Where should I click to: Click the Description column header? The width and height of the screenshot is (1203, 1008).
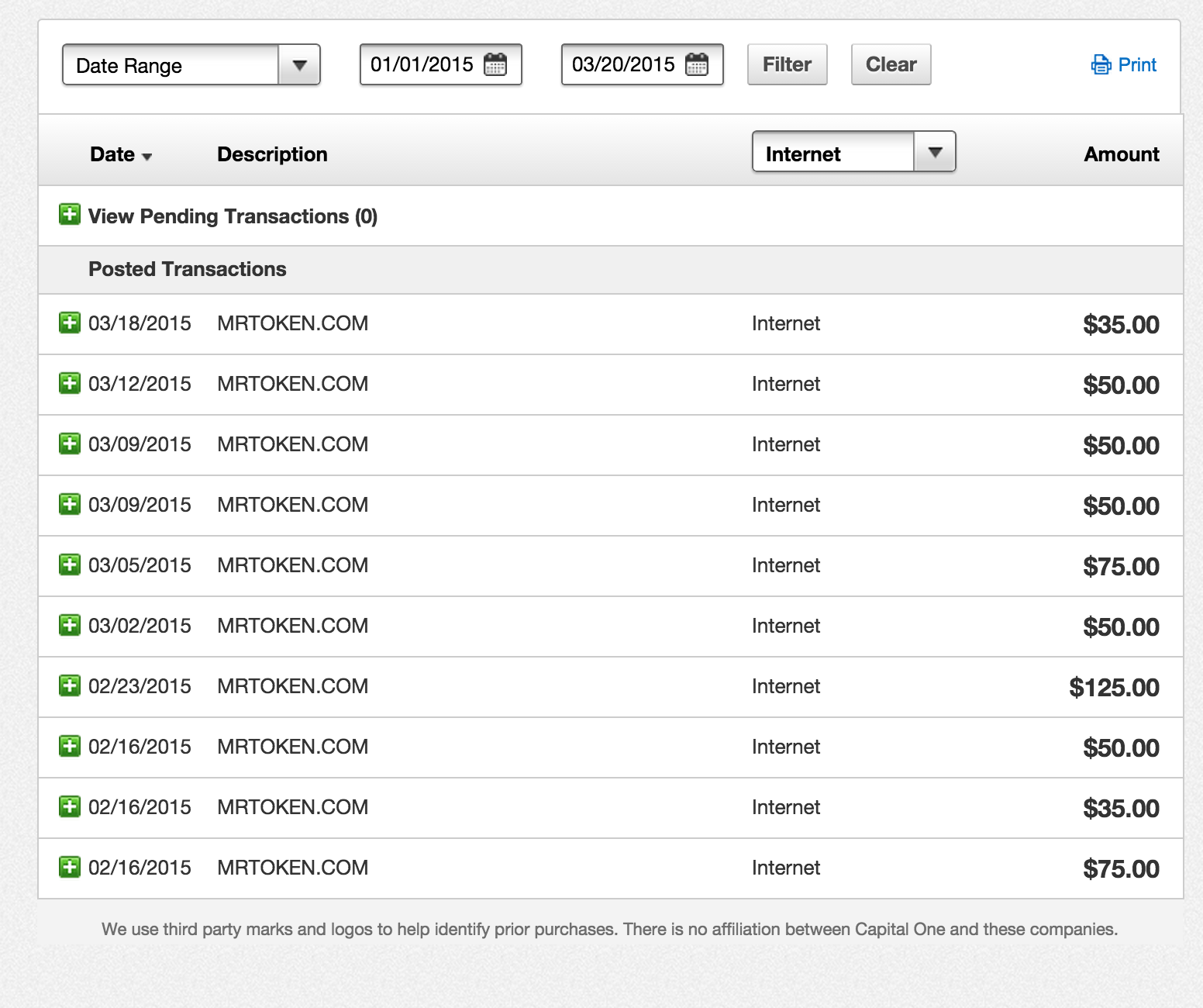coord(272,154)
